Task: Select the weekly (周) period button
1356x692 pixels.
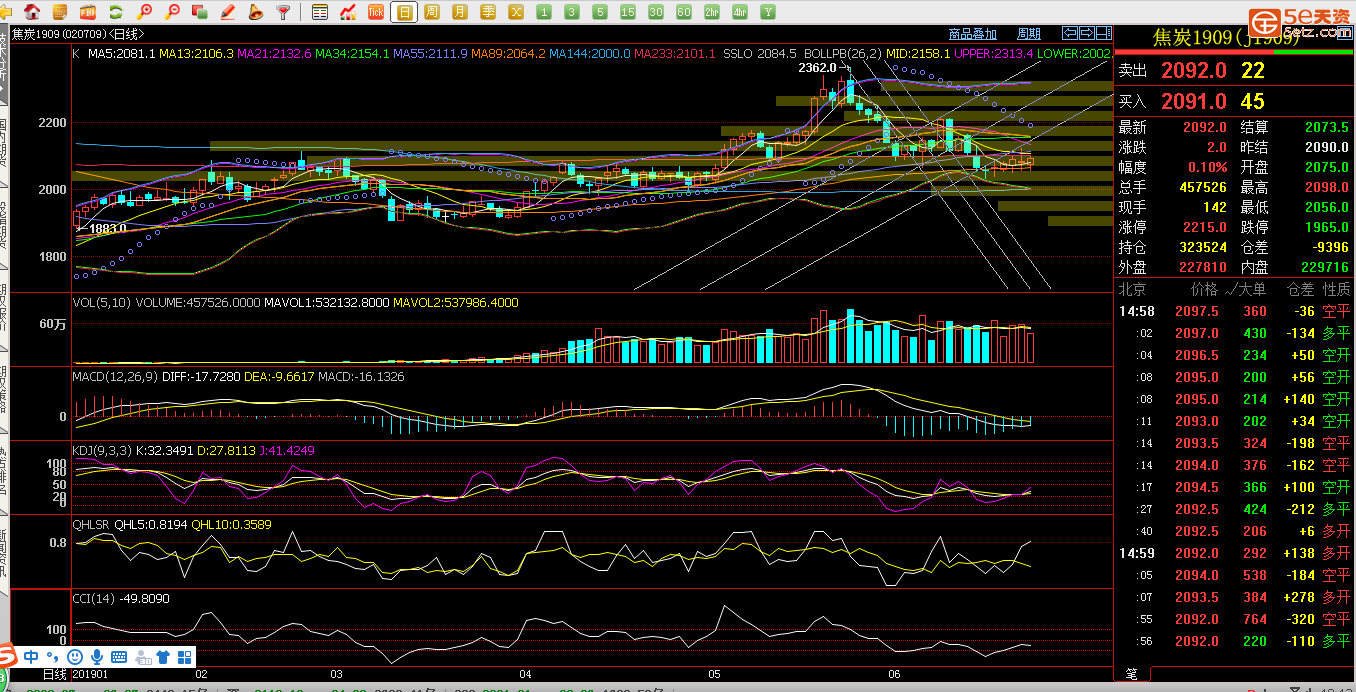Action: [431, 12]
